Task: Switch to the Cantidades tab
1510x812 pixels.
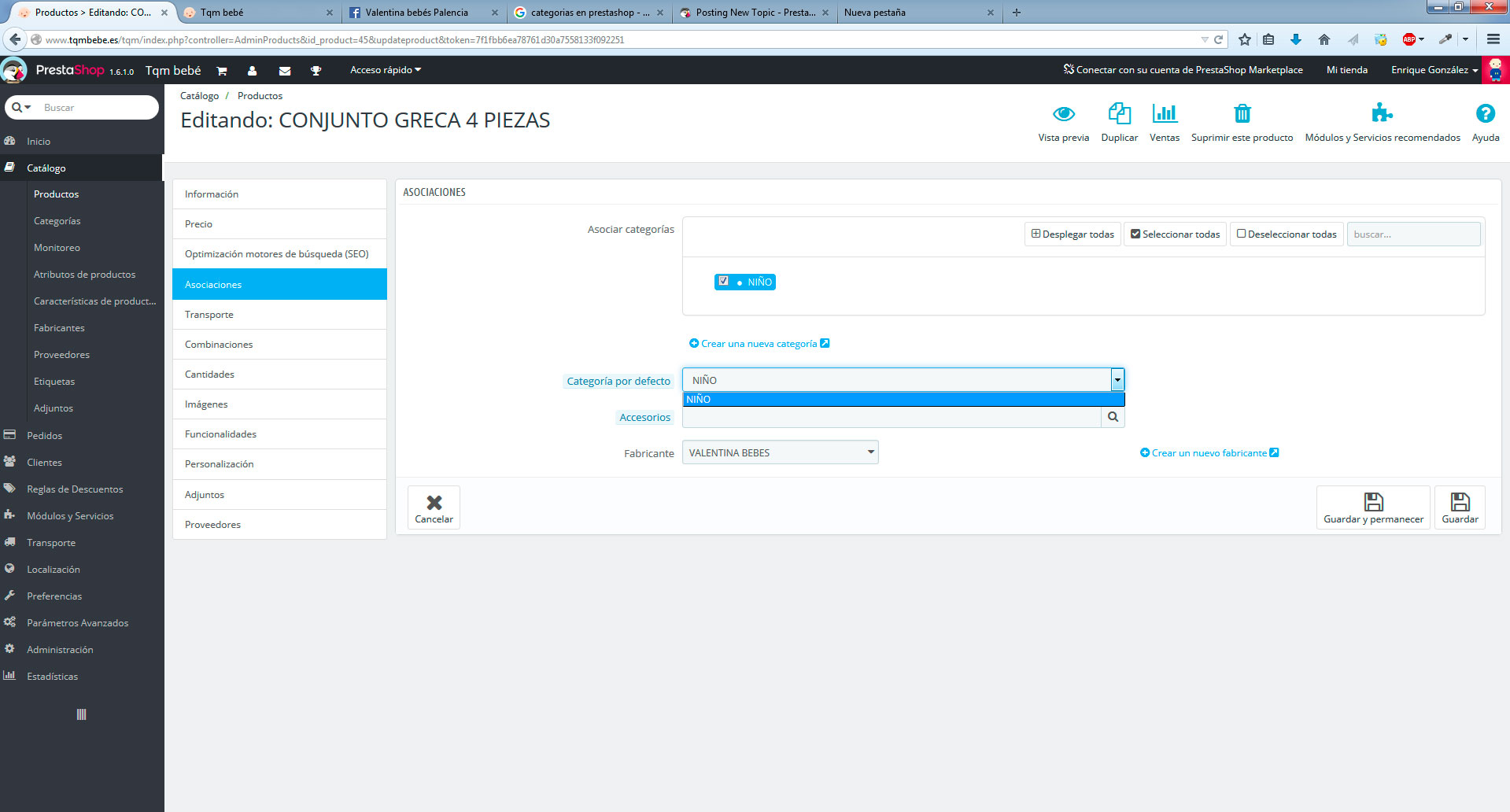Action: 279,375
